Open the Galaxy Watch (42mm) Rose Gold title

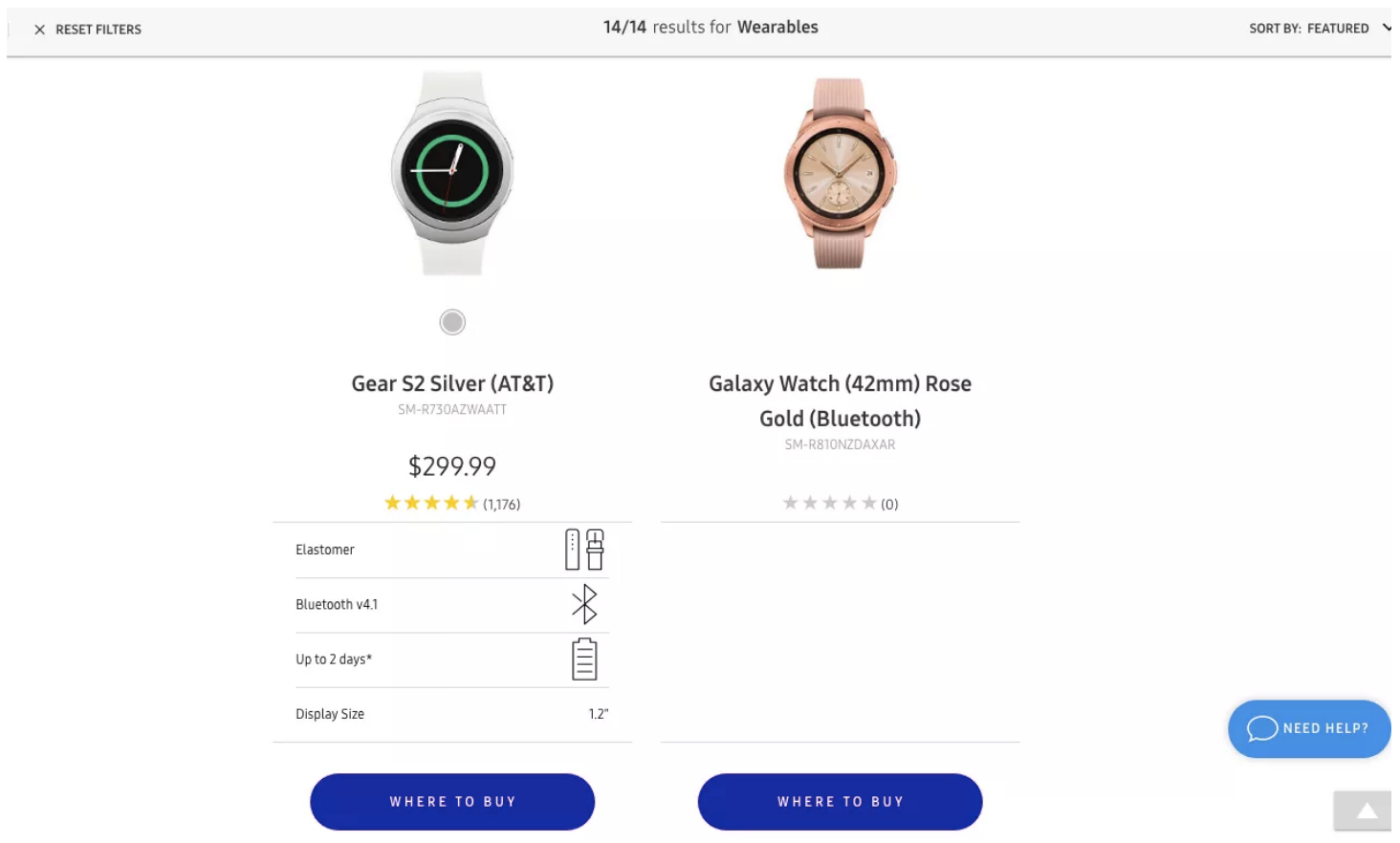pyautogui.click(x=839, y=400)
